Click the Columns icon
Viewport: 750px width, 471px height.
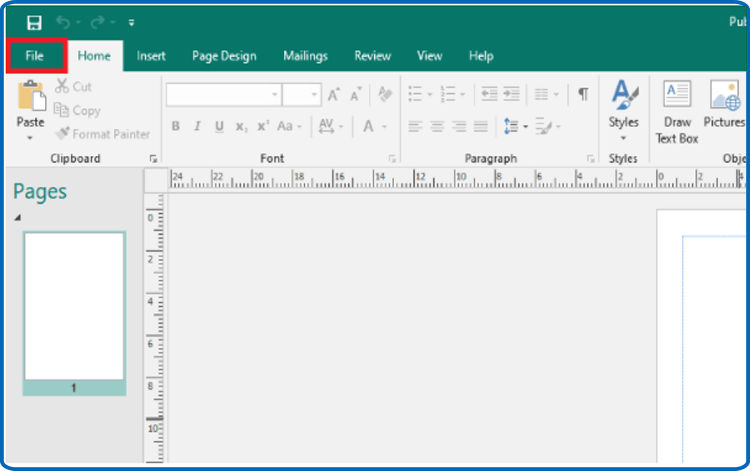[541, 94]
